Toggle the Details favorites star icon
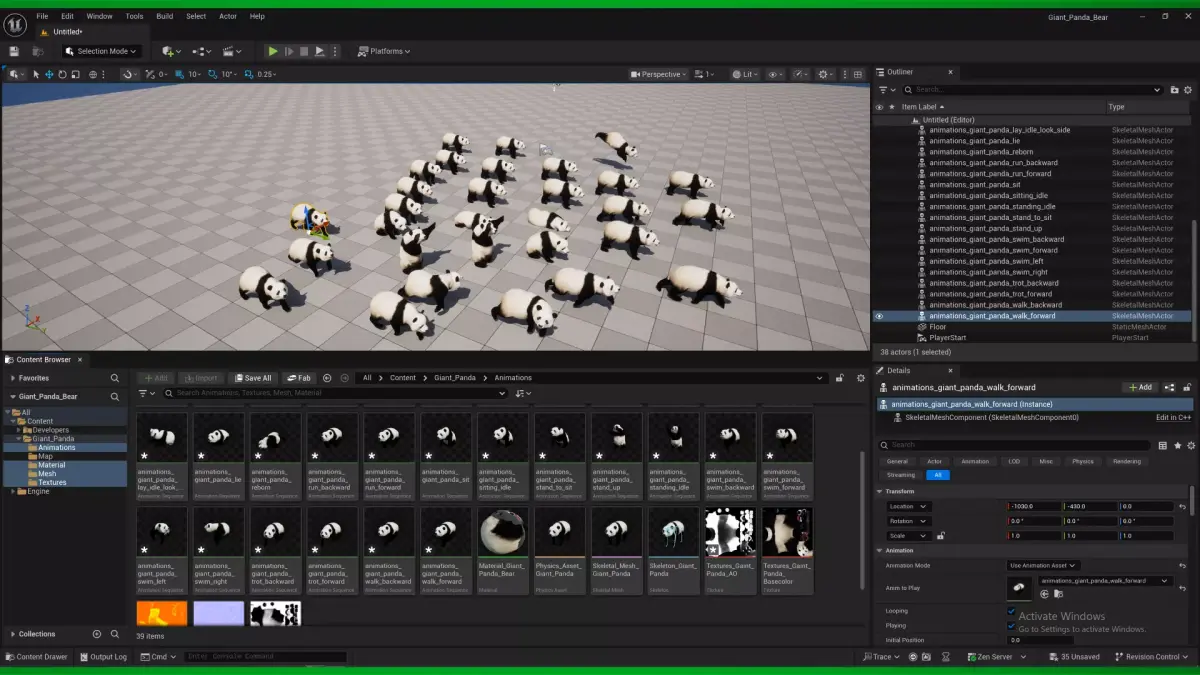 (x=1177, y=445)
